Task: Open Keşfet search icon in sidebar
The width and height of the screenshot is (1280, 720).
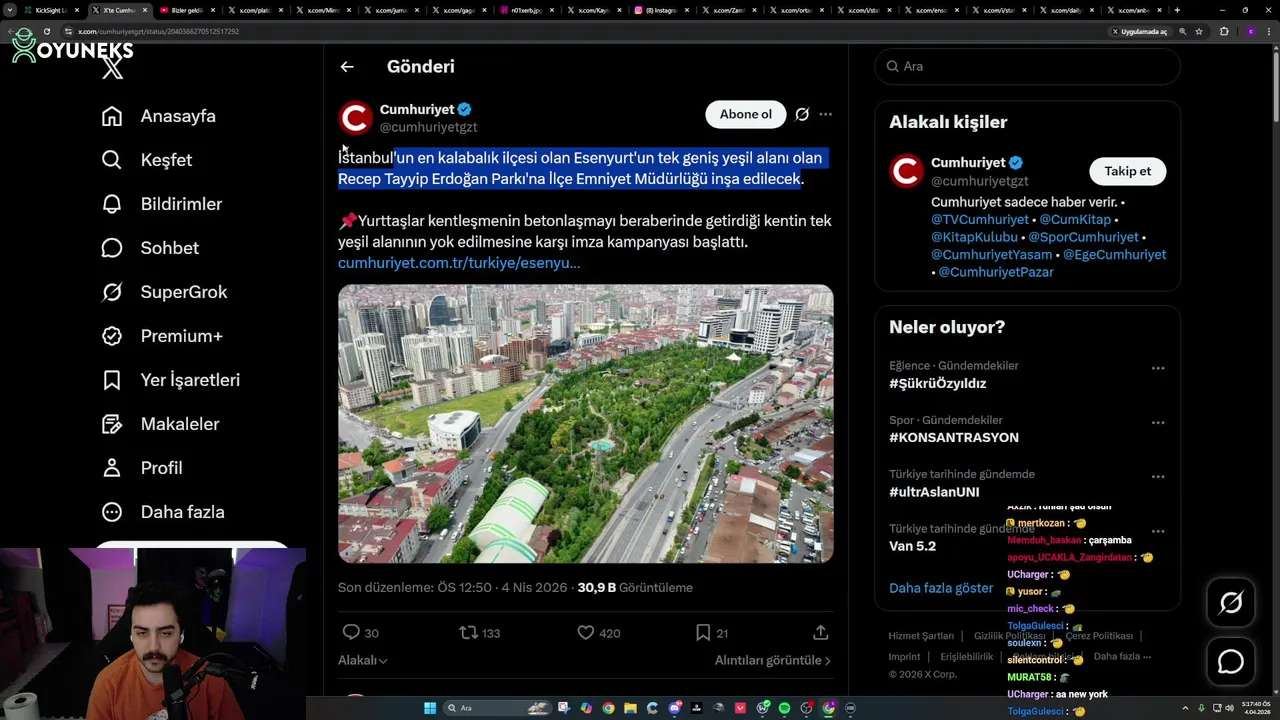Action: coord(112,160)
